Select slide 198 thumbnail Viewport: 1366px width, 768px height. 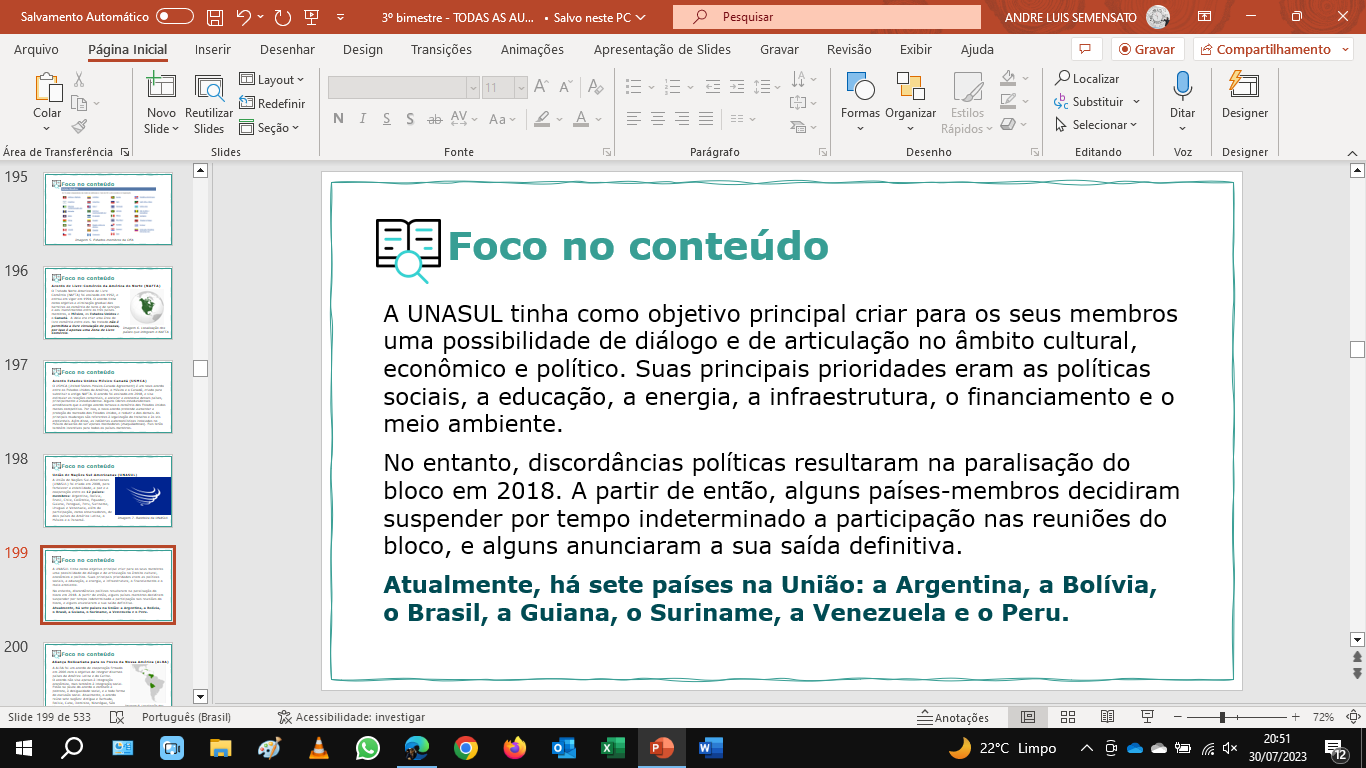[108, 490]
